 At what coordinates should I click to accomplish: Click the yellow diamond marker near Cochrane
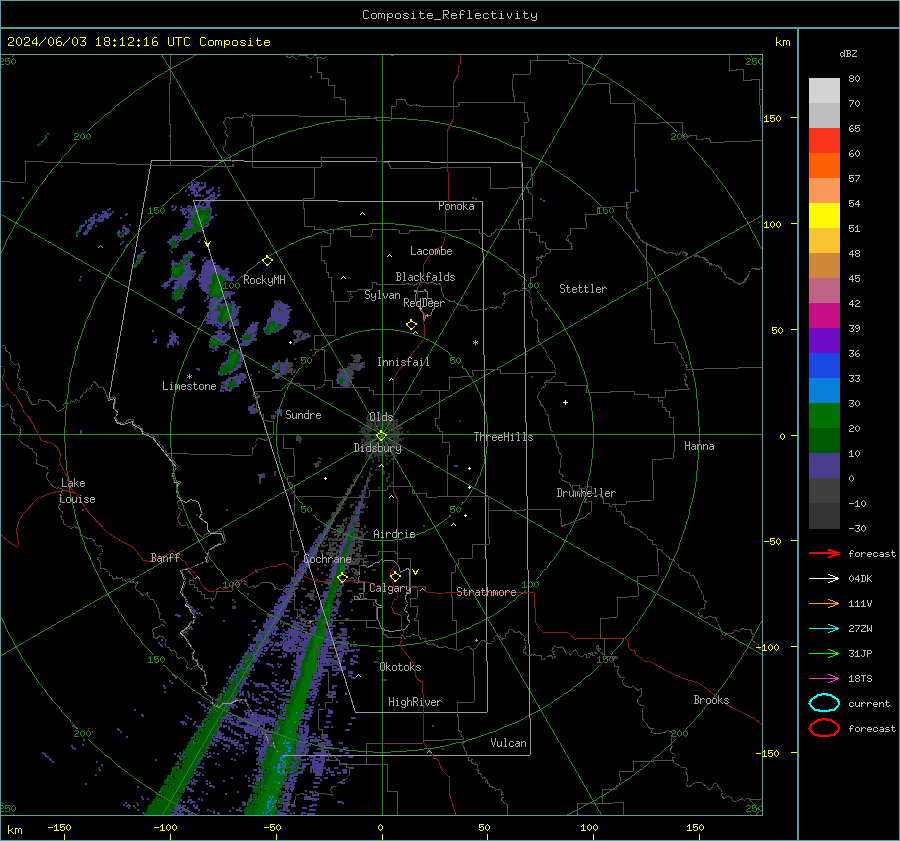click(x=342, y=578)
